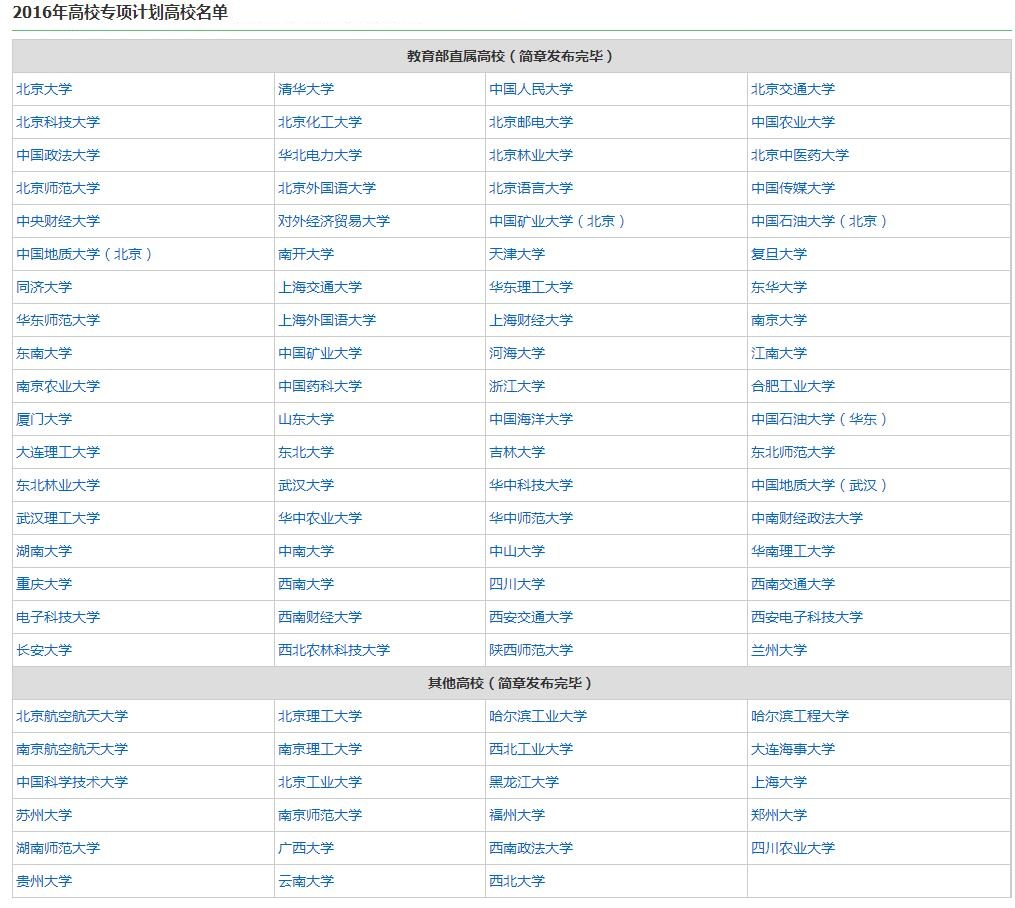This screenshot has width=1015, height=908.
Task: Open the 北京科技大学 link
Action: 58,122
